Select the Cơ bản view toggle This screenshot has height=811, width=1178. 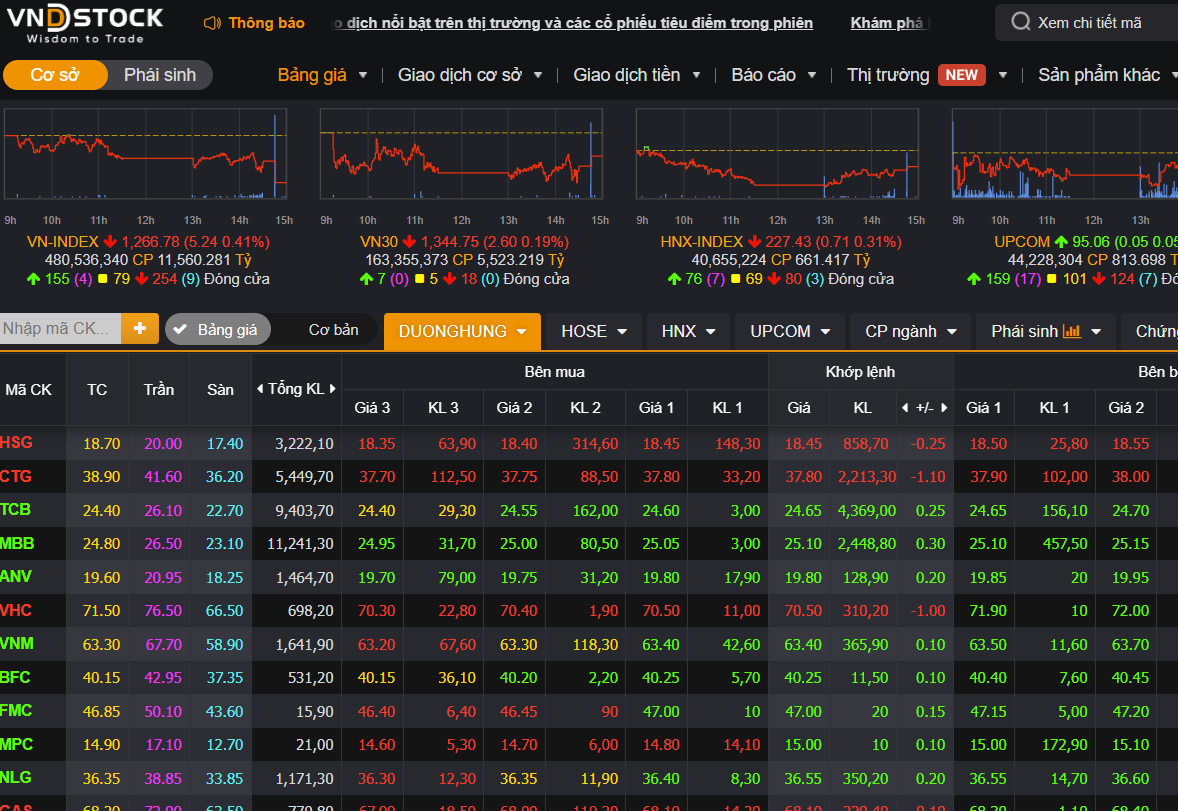(333, 329)
